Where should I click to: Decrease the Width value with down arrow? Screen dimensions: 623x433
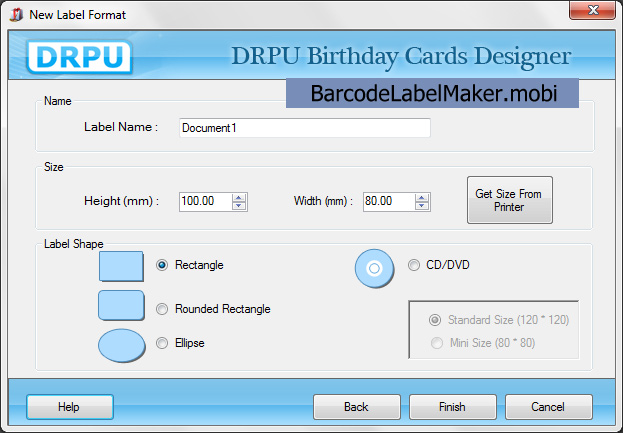click(x=422, y=206)
